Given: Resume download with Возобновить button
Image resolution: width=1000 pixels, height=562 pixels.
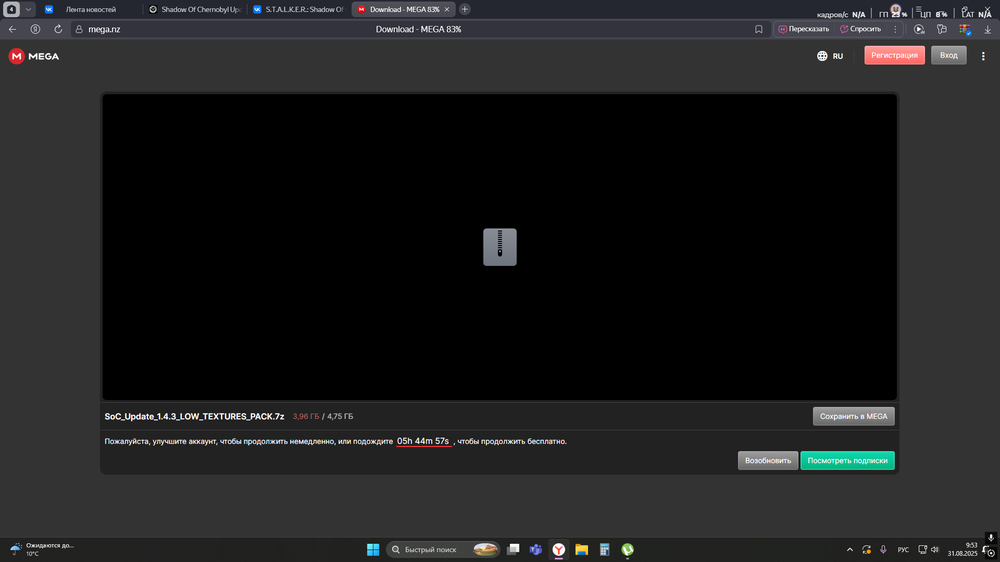Looking at the screenshot, I should coord(767,461).
